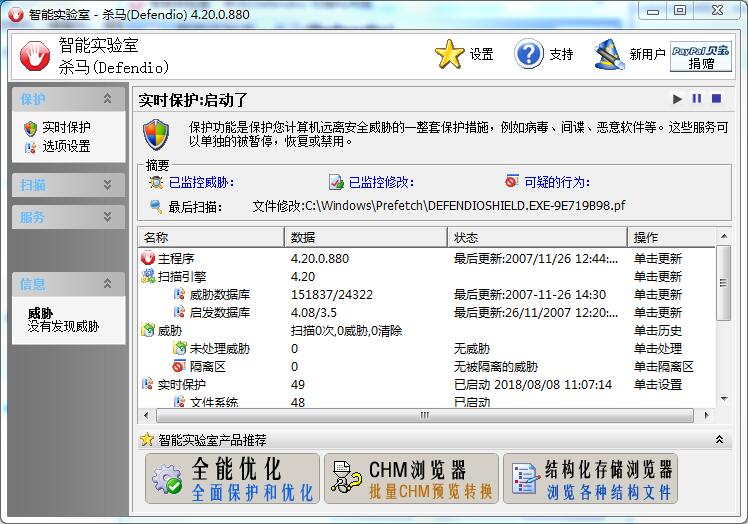
Task: Click the document icon beside 已监控修改
Action: 336,182
